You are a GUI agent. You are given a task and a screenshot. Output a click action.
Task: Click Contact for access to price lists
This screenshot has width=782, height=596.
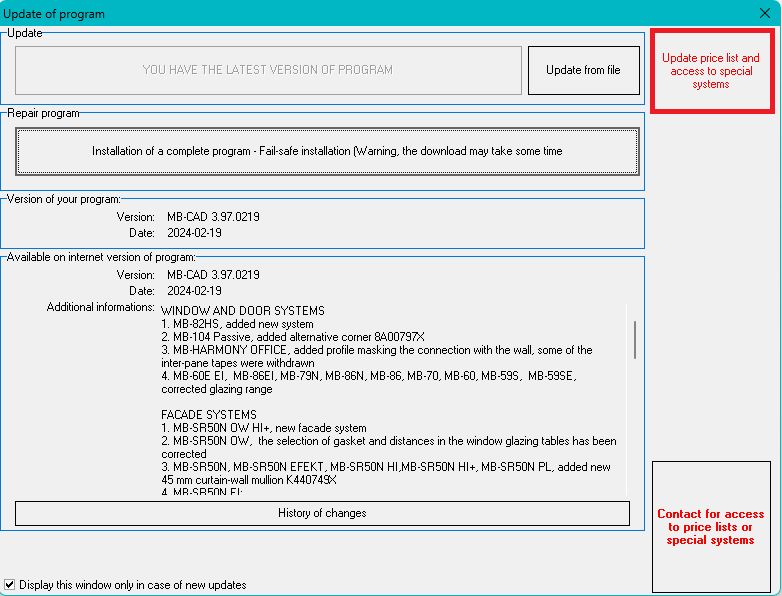(711, 527)
